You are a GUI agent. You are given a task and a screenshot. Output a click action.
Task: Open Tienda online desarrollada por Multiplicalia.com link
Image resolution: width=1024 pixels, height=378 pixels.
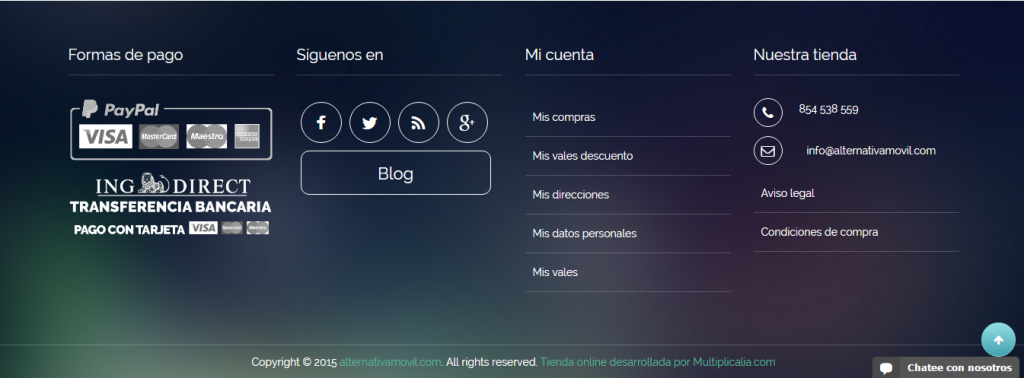658,362
